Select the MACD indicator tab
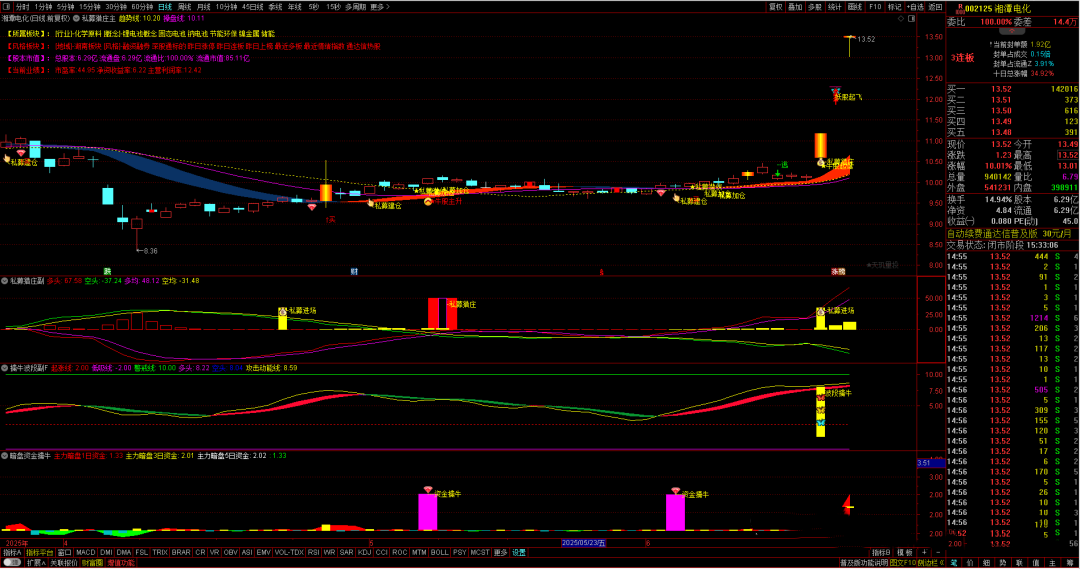Image resolution: width=1080 pixels, height=569 pixels. pyautogui.click(x=86, y=552)
